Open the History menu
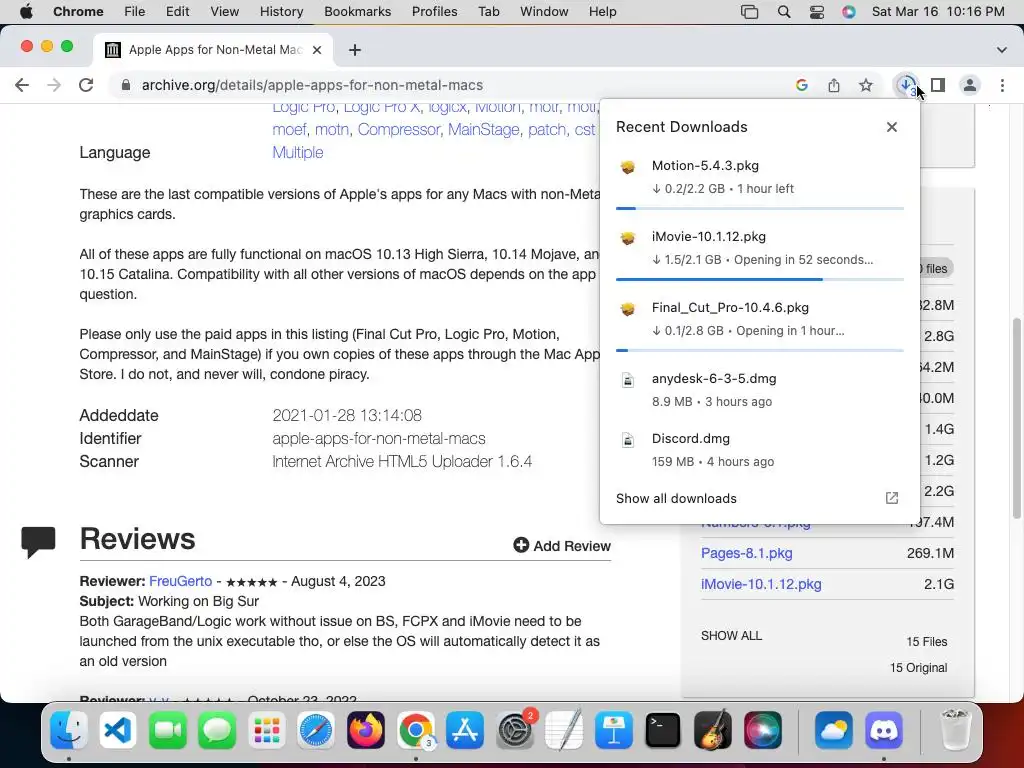 (x=281, y=12)
